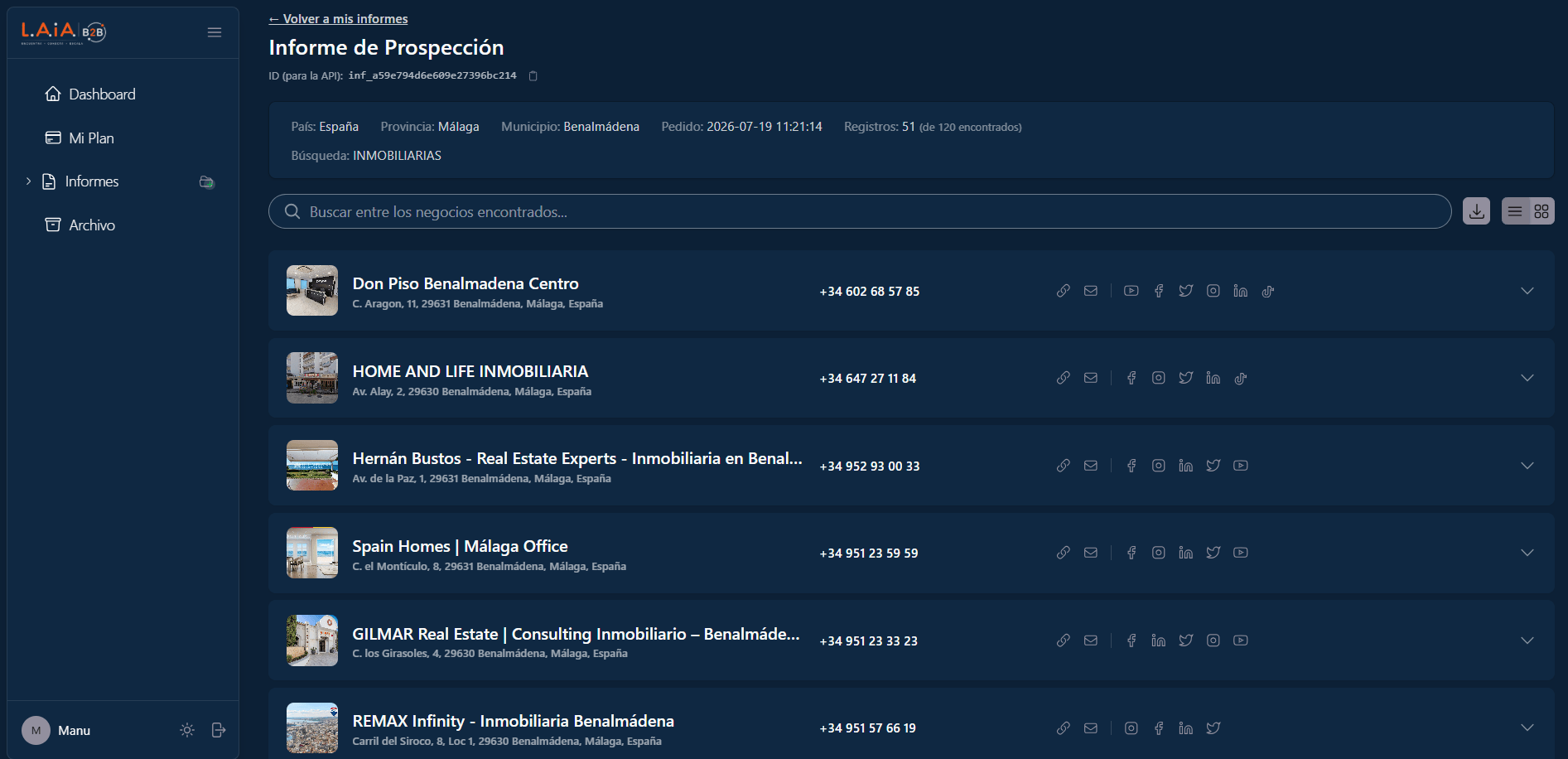Expand REMAX Infinity row

coord(1527,728)
